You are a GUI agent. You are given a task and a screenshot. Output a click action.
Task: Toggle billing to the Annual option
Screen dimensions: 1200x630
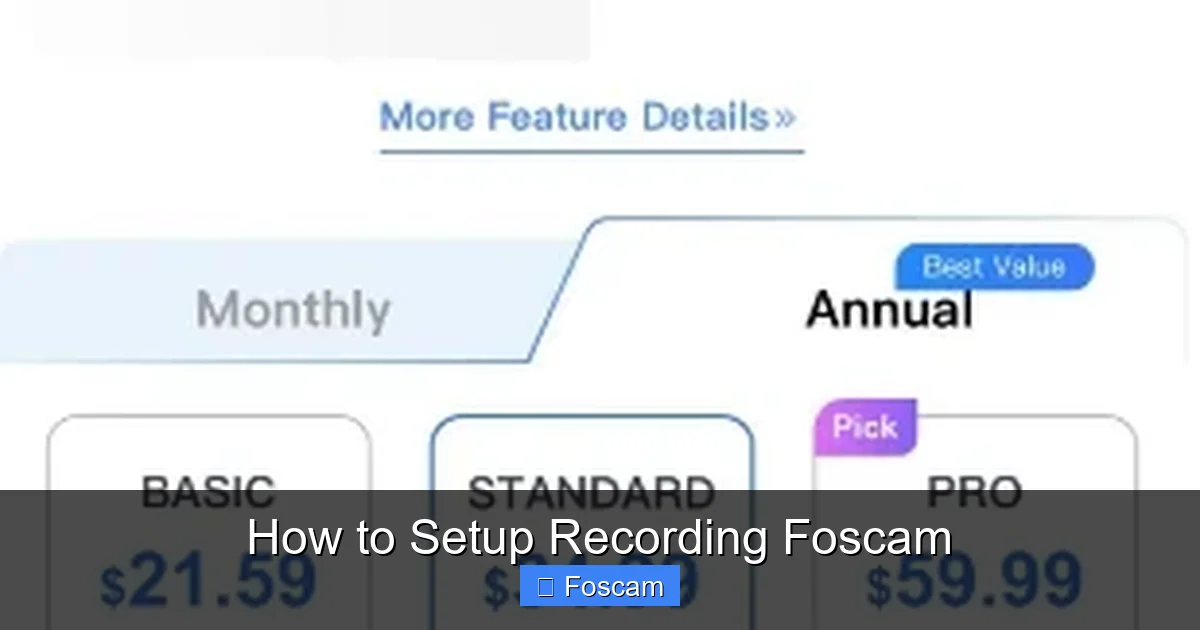890,308
